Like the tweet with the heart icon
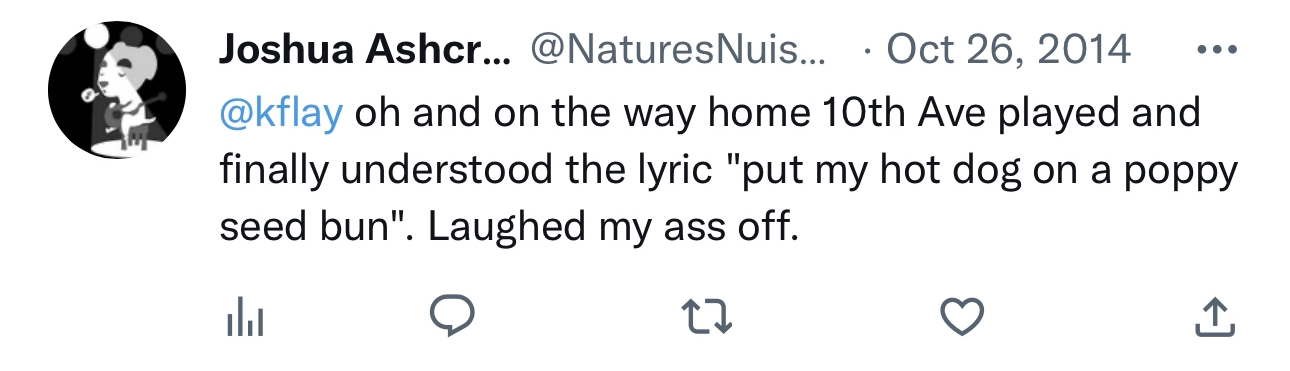The width and height of the screenshot is (1290, 371). 964,318
